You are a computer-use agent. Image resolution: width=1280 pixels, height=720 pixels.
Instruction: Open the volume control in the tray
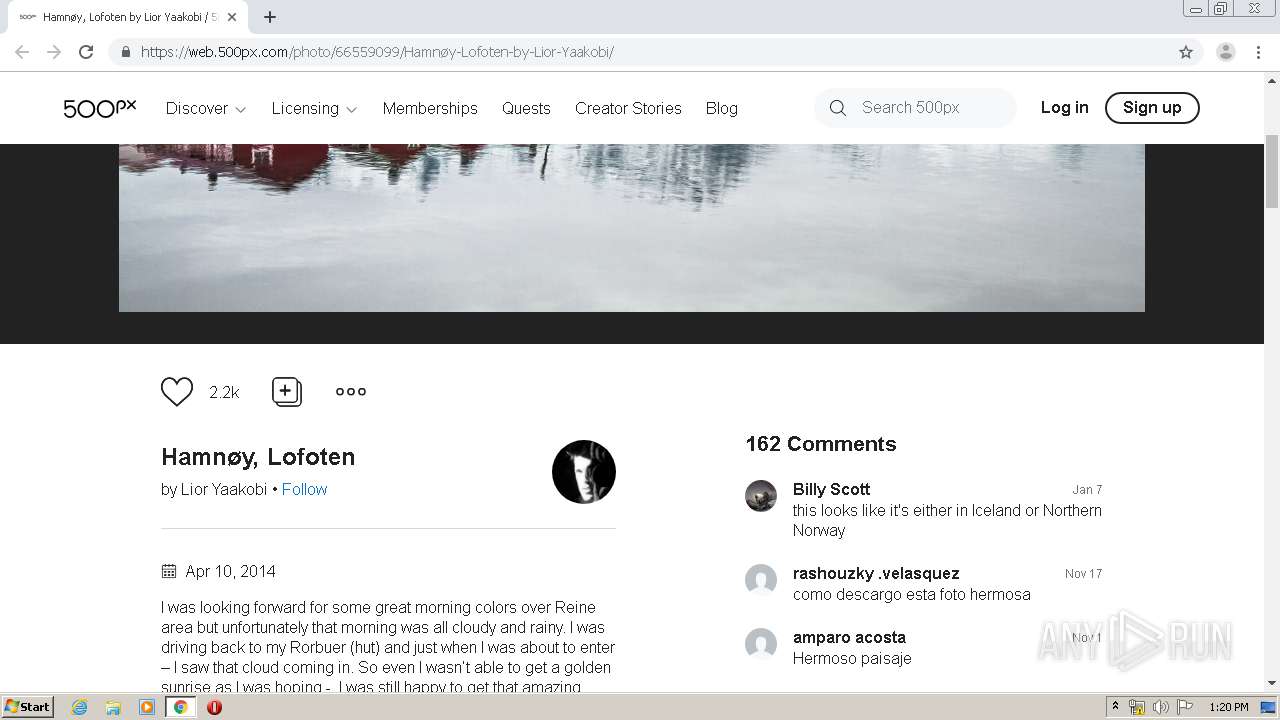1160,707
